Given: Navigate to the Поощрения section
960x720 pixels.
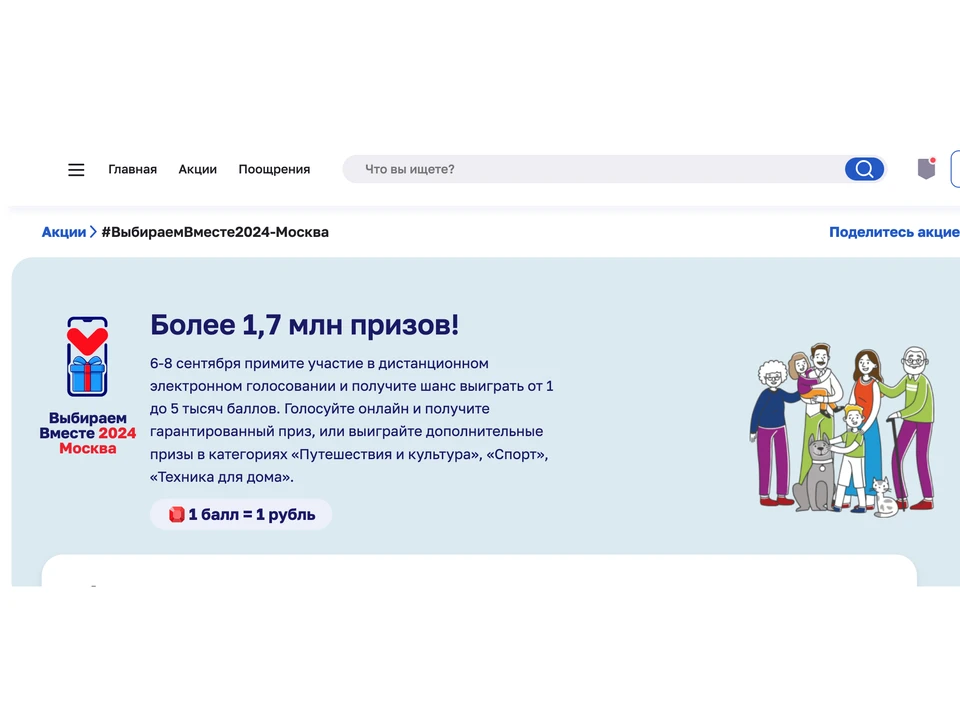Looking at the screenshot, I should click(x=274, y=170).
